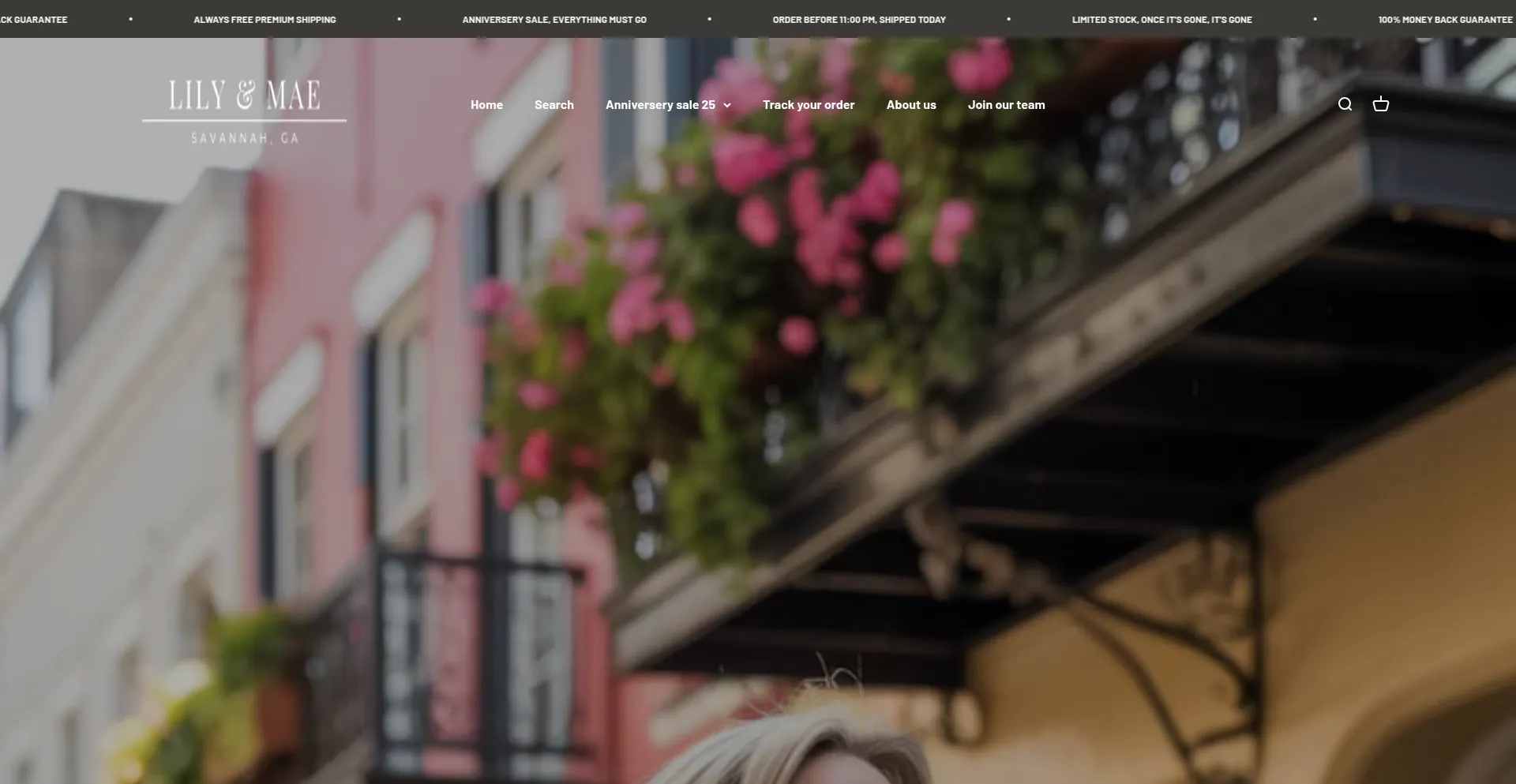Open the Track your order page
The image size is (1516, 784).
808,105
